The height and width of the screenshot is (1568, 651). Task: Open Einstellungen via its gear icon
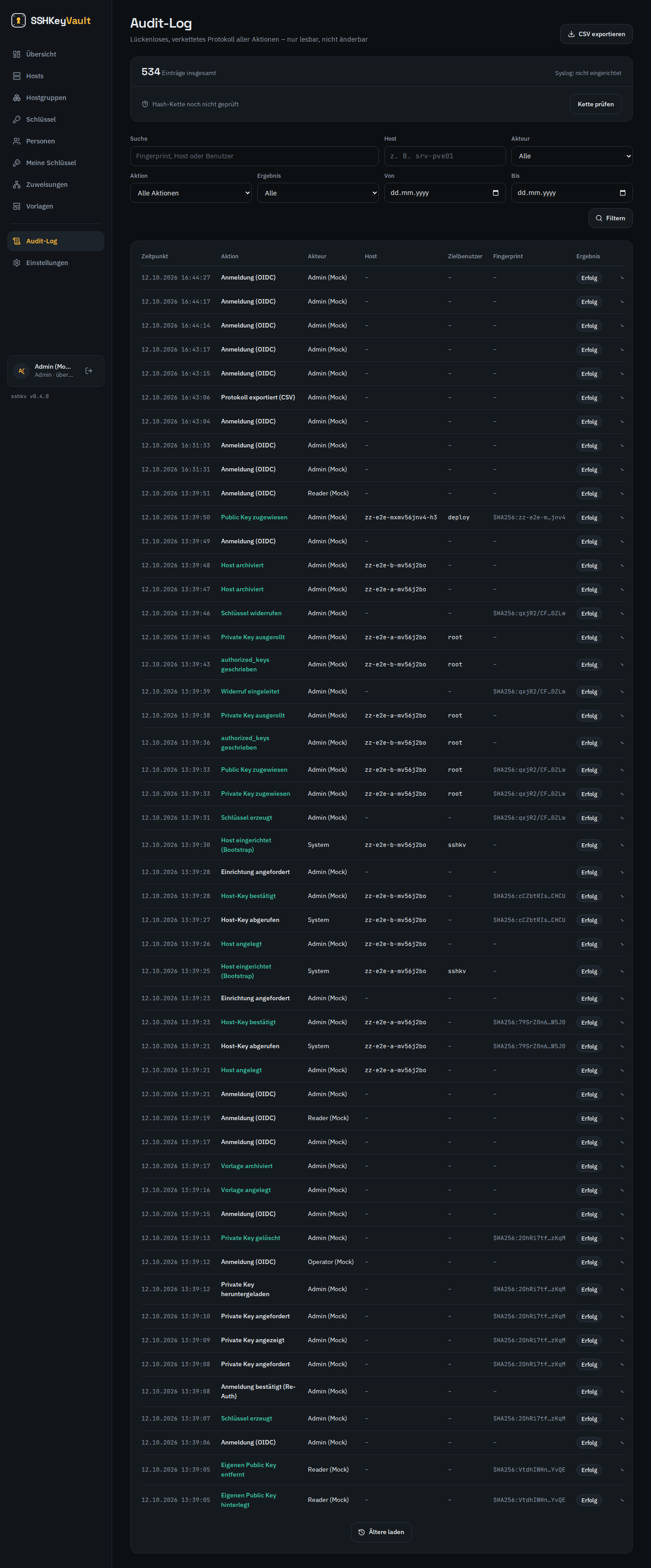tap(16, 263)
